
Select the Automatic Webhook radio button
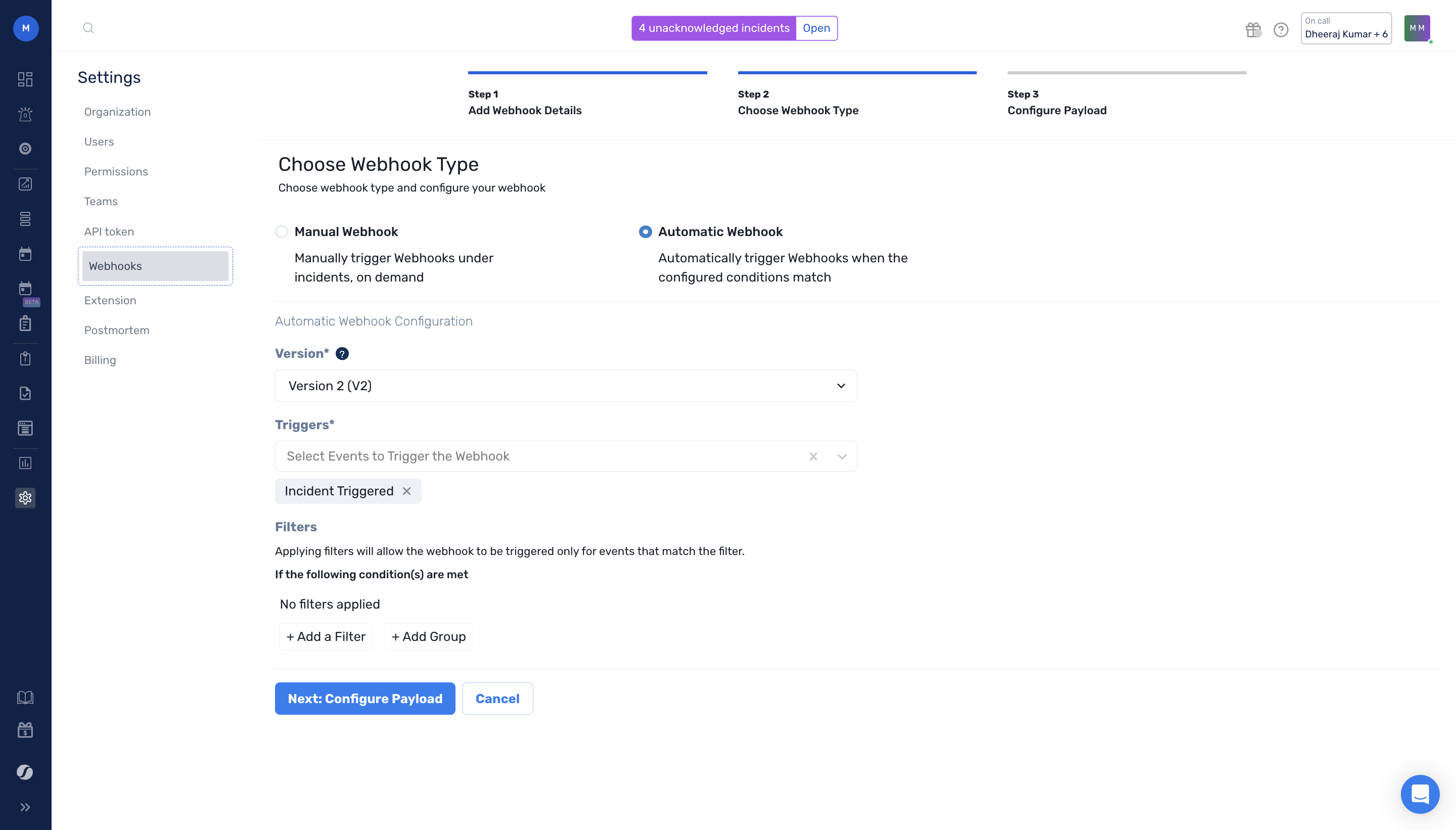pyautogui.click(x=645, y=232)
